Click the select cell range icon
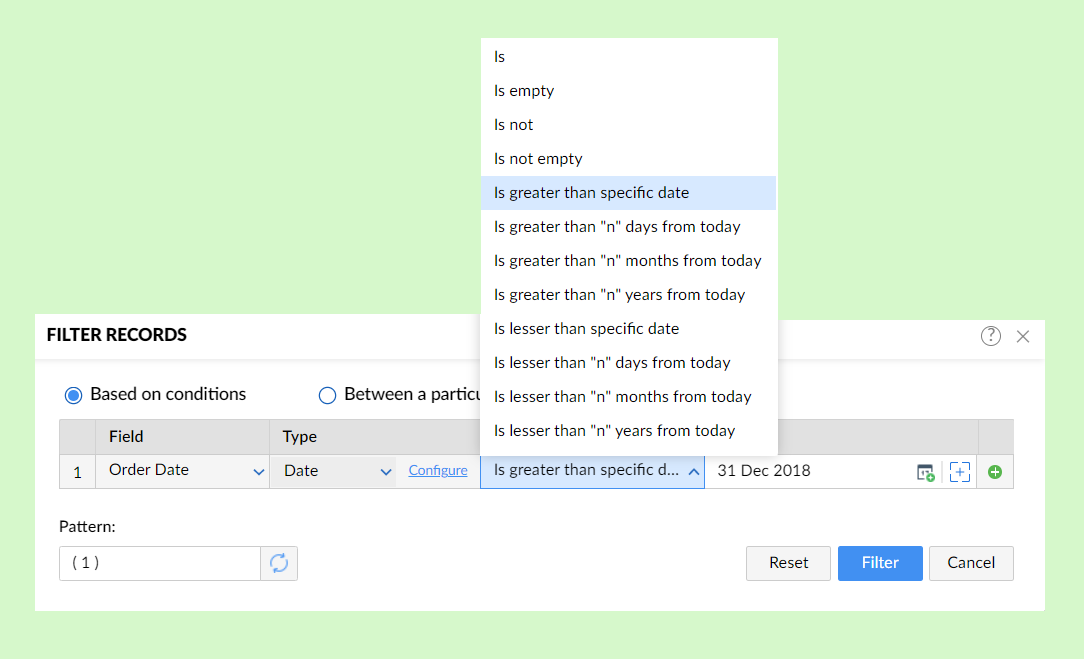The image size is (1084, 659). [x=960, y=472]
